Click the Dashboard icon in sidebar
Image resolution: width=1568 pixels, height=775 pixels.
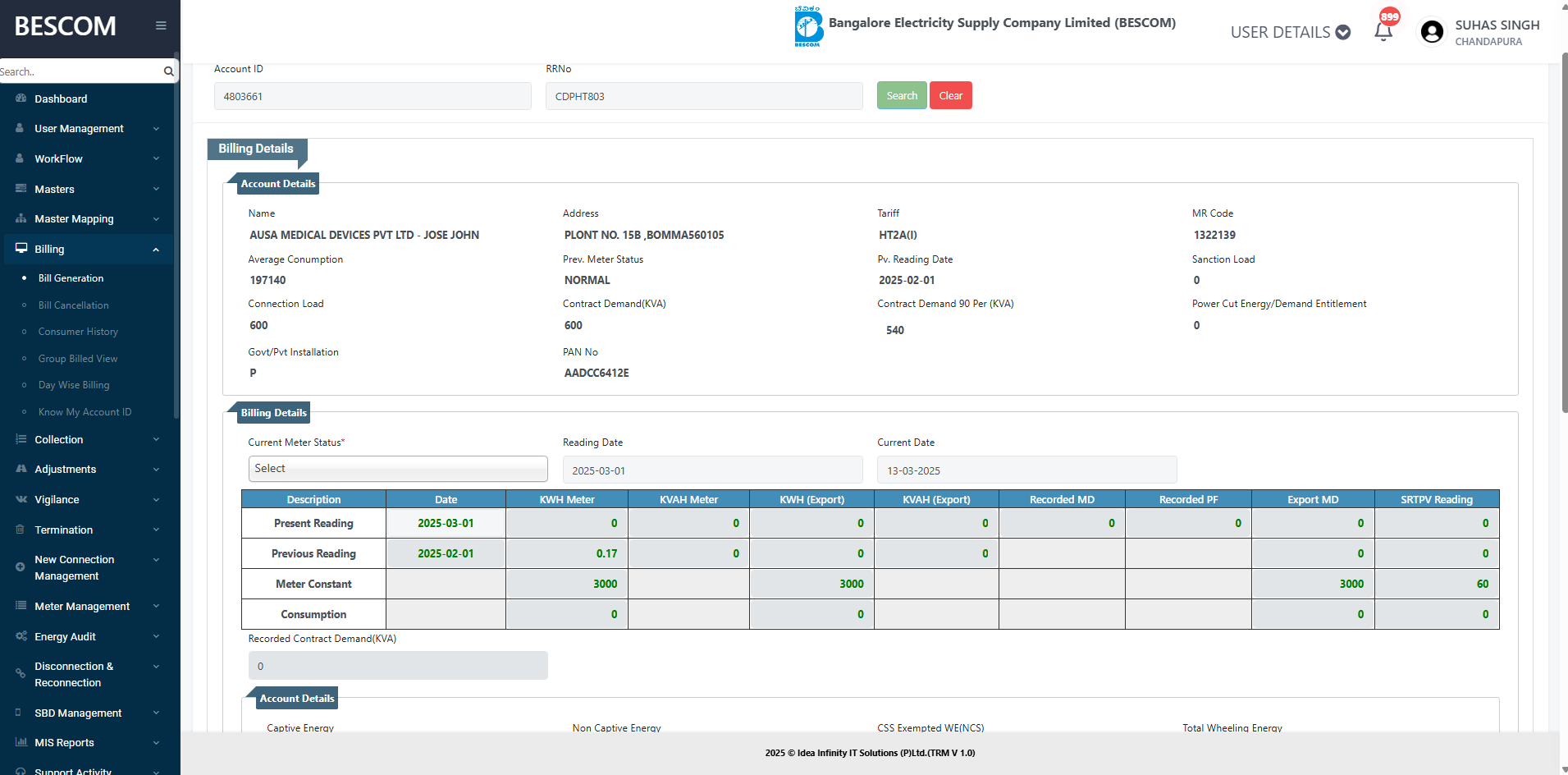pos(21,99)
